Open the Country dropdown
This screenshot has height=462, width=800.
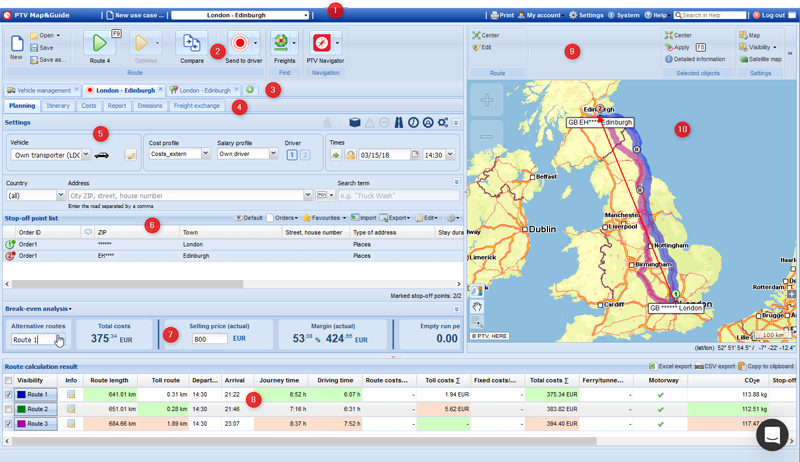[61, 195]
